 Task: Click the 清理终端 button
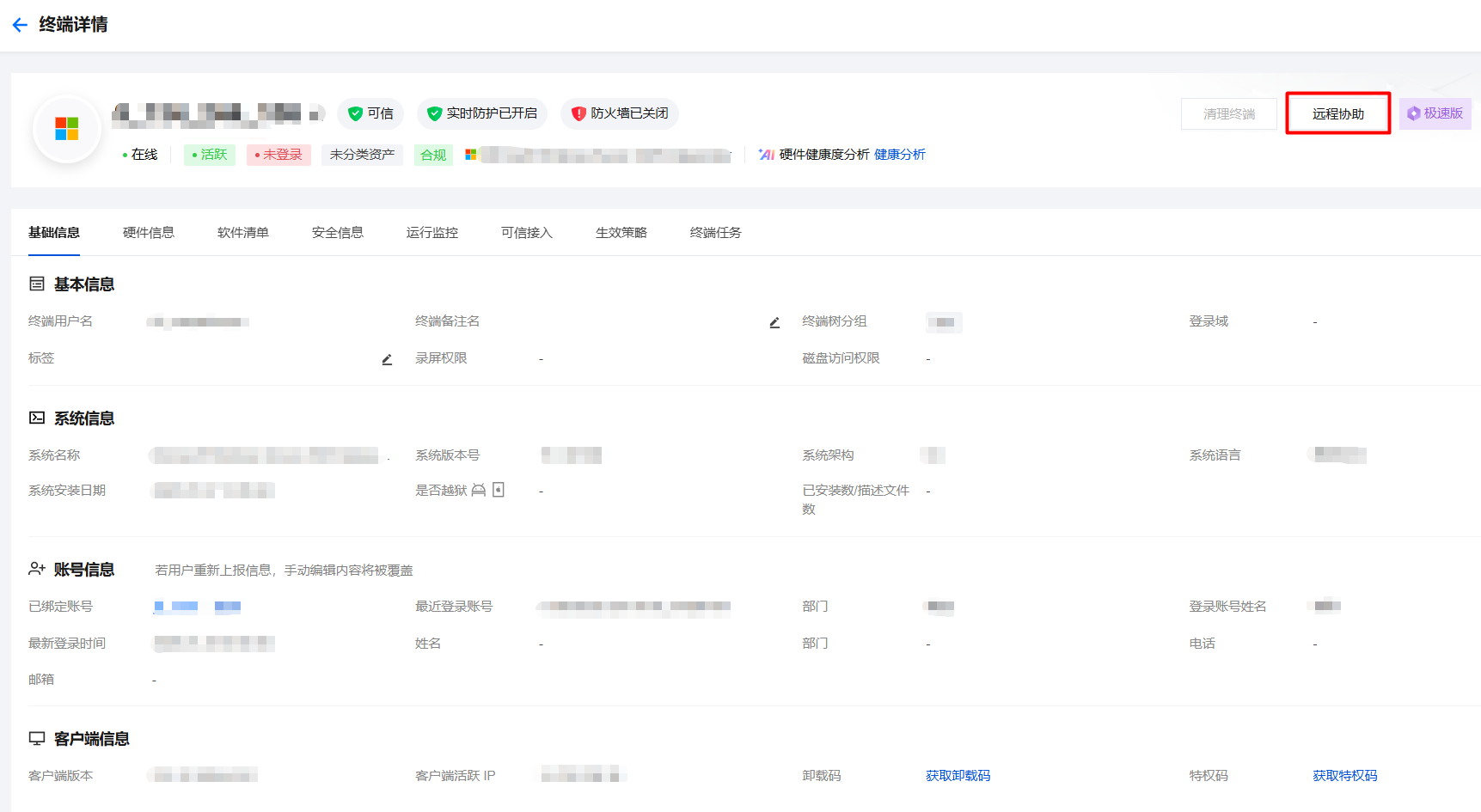tap(1228, 113)
